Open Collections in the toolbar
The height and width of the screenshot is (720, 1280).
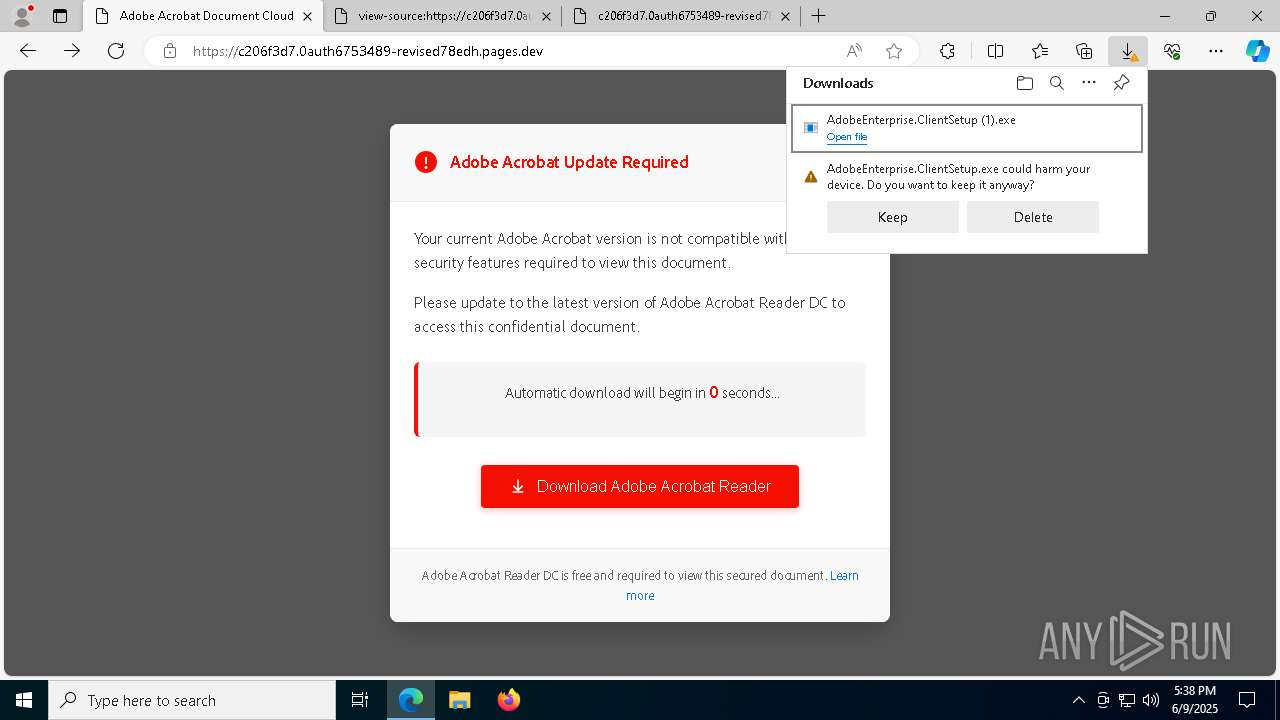(1084, 51)
